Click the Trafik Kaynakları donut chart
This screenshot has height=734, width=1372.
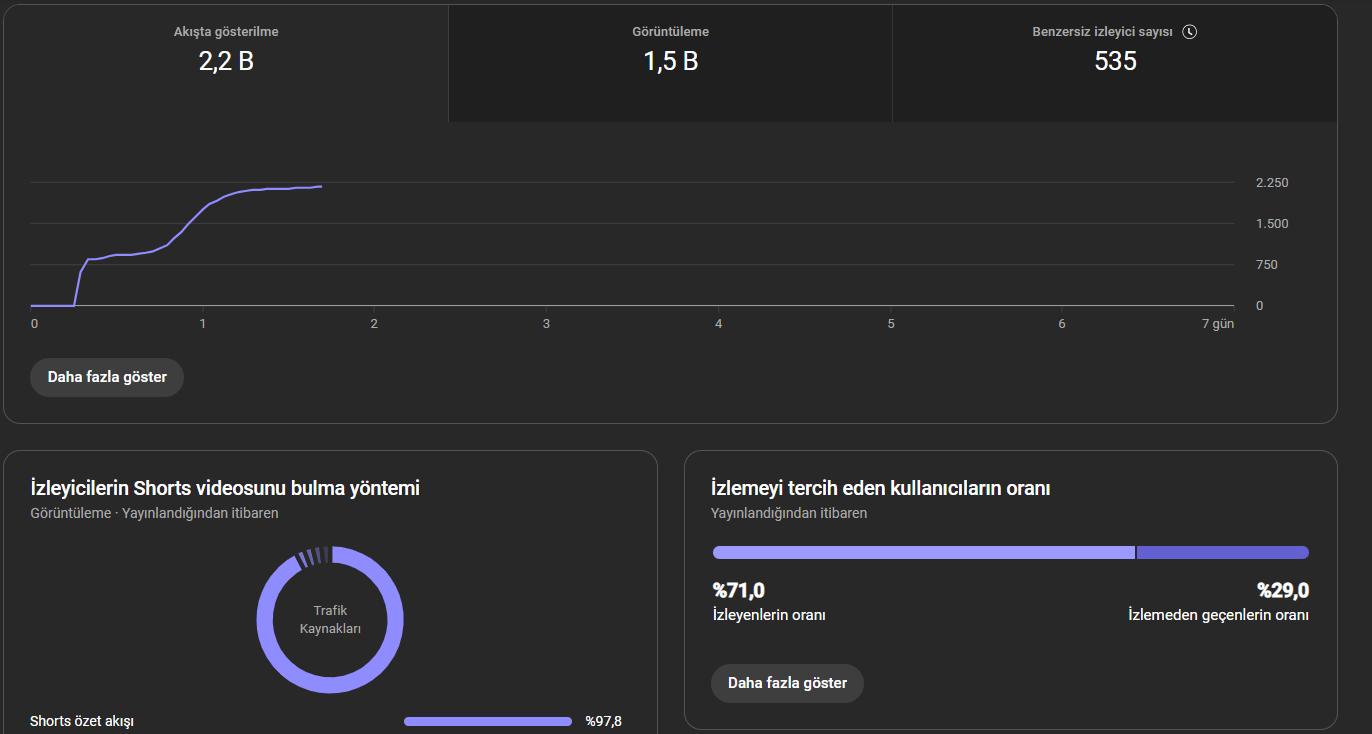(x=330, y=620)
